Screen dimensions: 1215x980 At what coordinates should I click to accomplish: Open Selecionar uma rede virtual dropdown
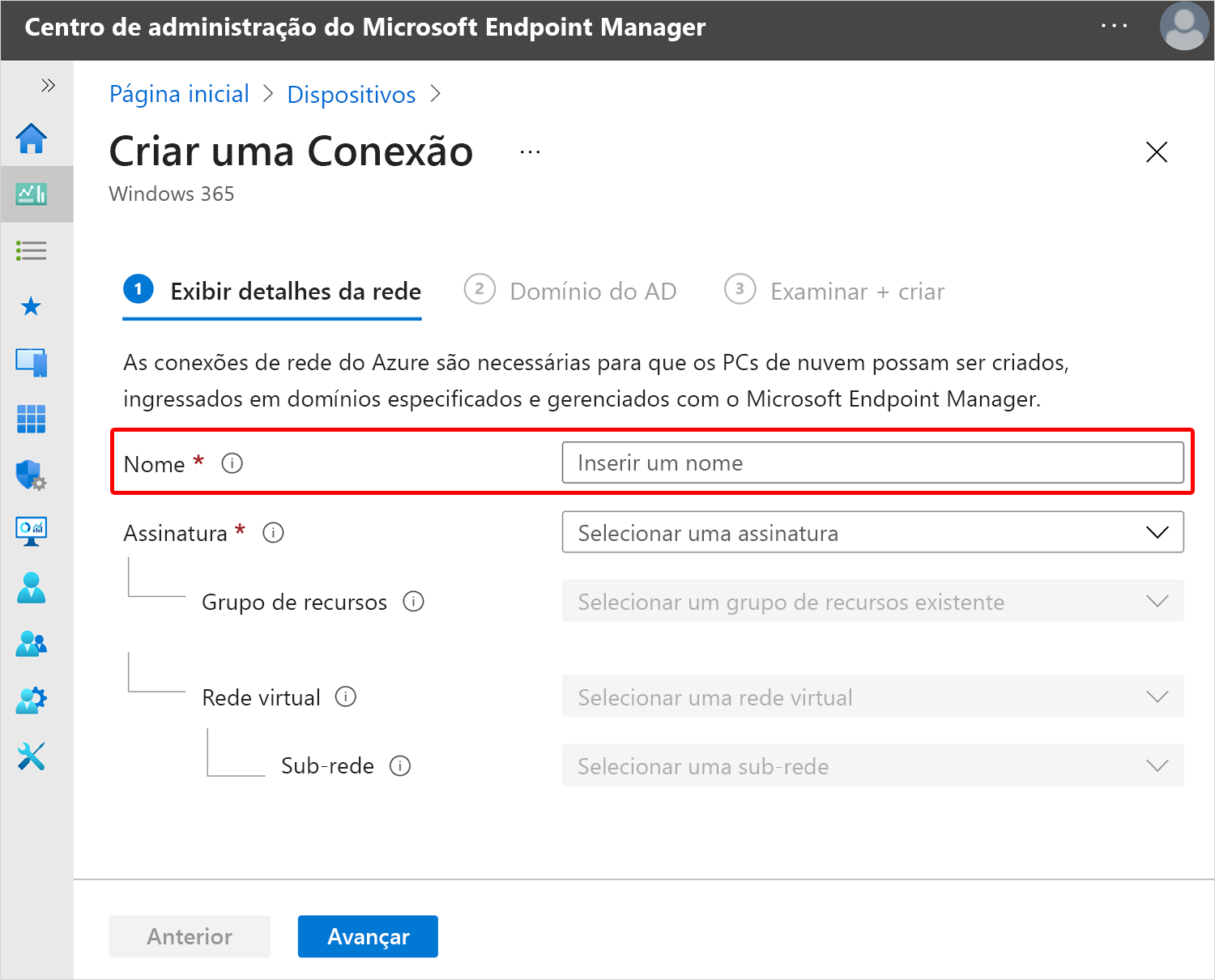[873, 697]
